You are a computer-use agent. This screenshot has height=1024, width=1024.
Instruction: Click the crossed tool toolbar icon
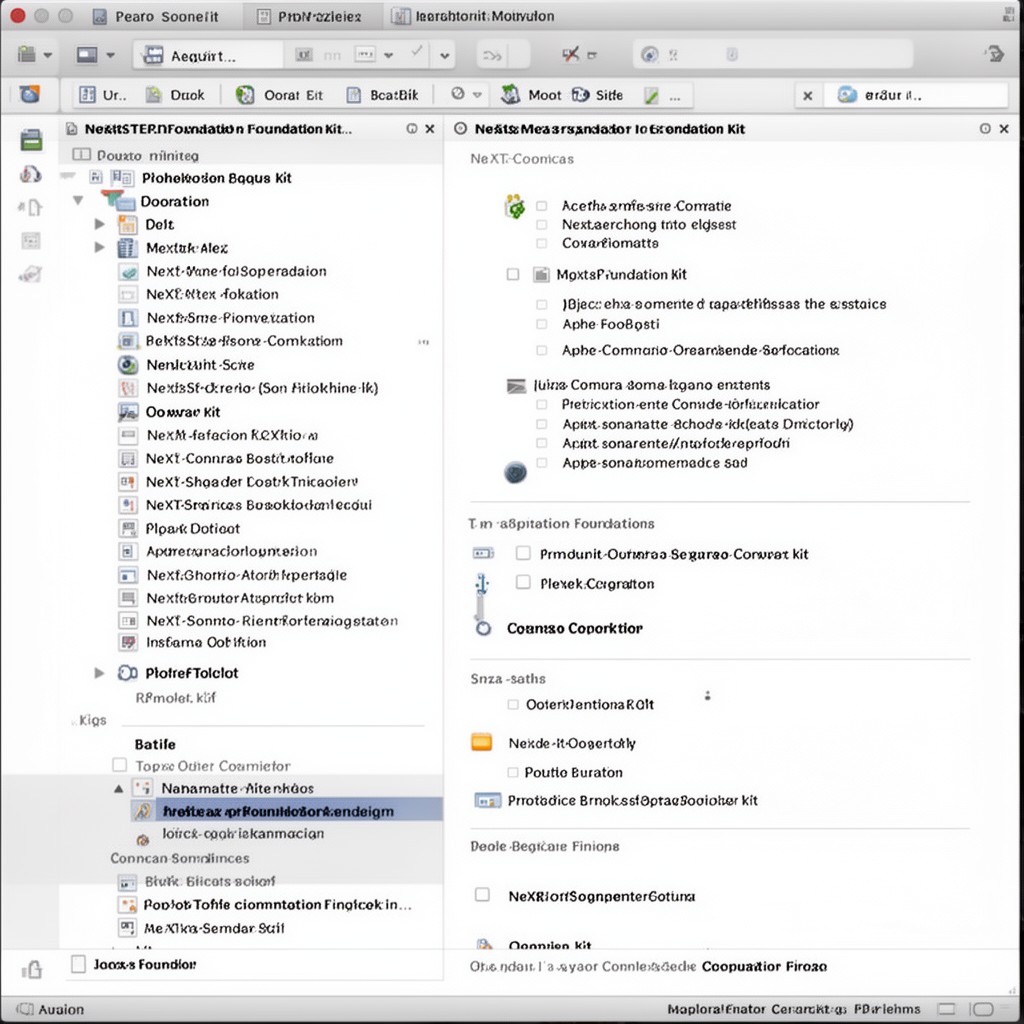click(570, 55)
